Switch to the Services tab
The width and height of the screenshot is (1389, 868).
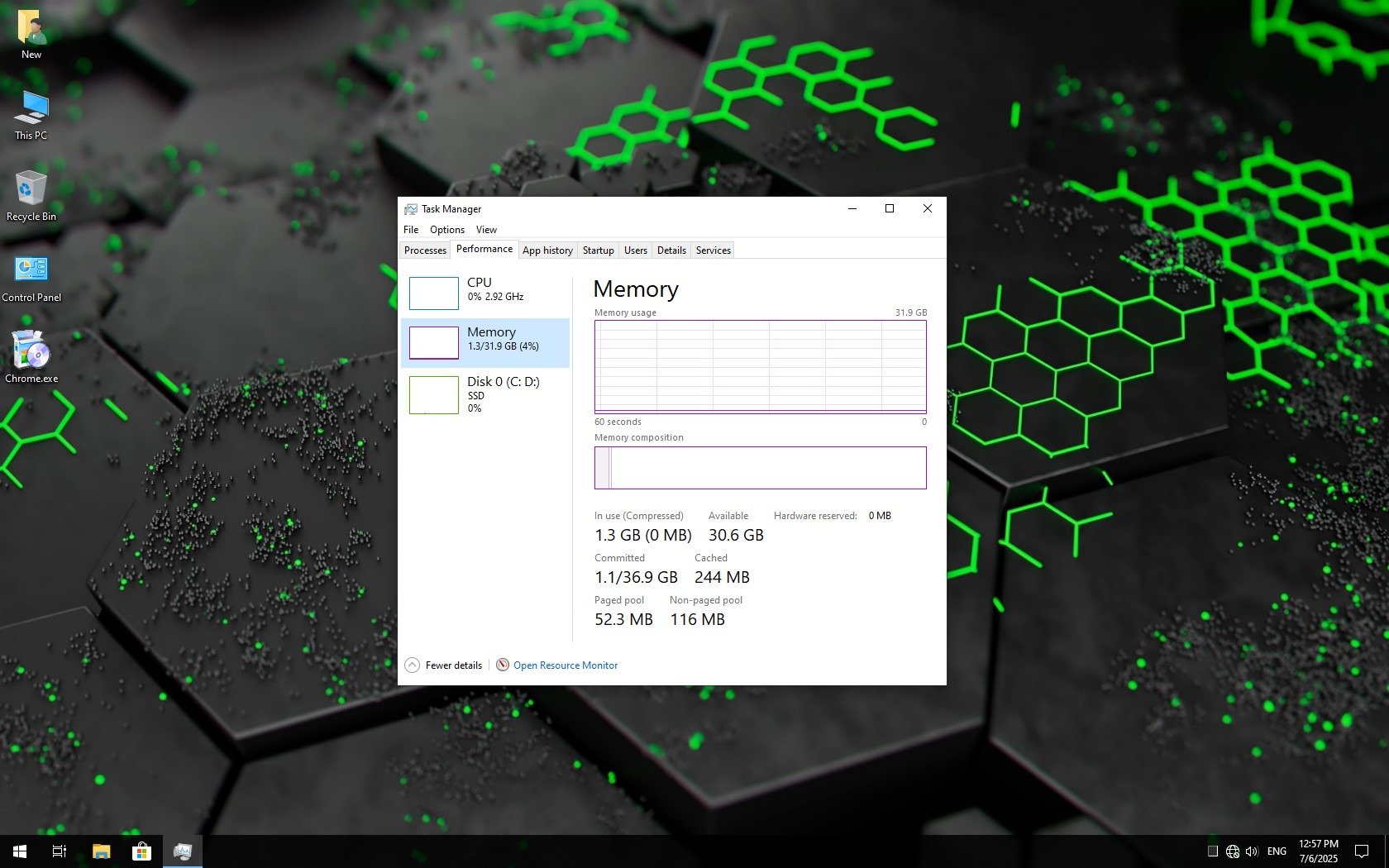pyautogui.click(x=714, y=250)
